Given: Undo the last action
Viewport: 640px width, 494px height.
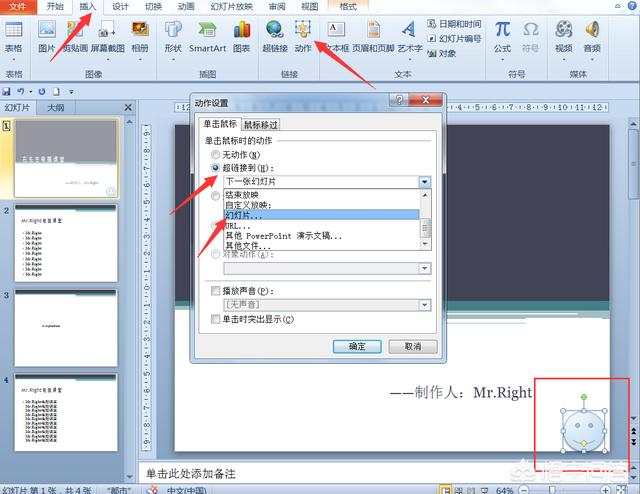Looking at the screenshot, I should pyautogui.click(x=21, y=91).
